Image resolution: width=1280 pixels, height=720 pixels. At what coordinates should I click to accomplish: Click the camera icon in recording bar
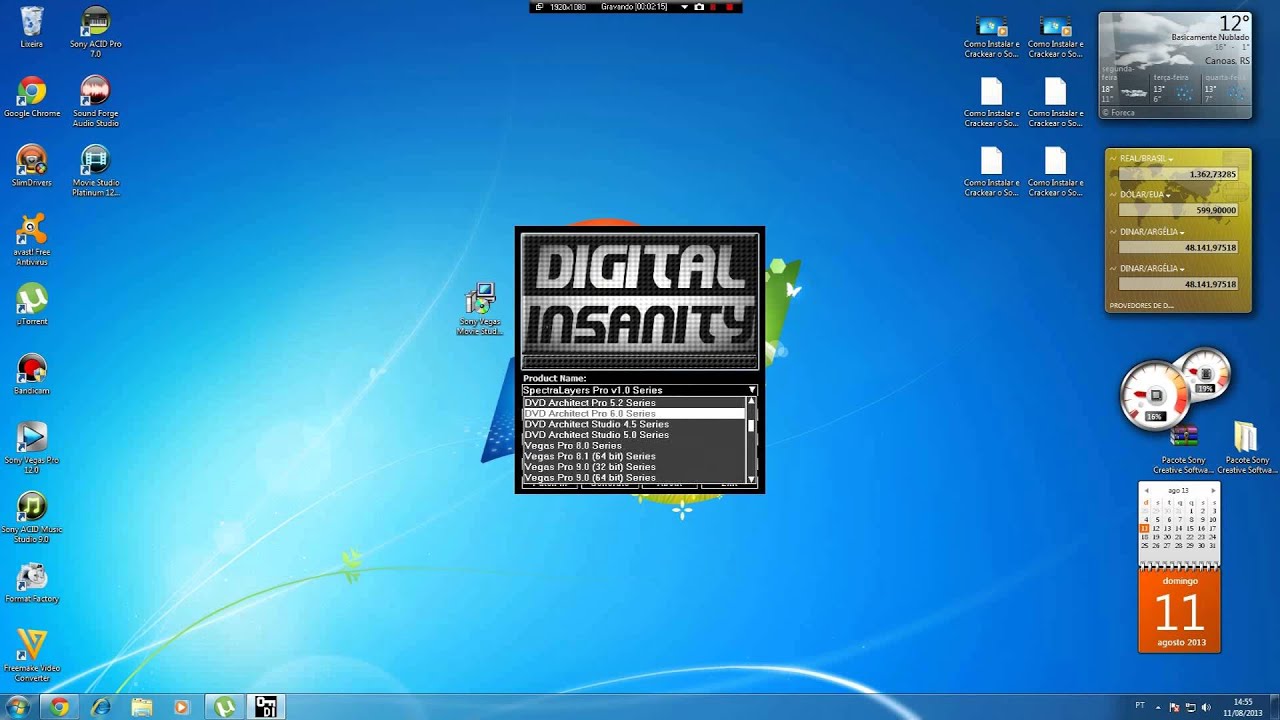pyautogui.click(x=699, y=7)
